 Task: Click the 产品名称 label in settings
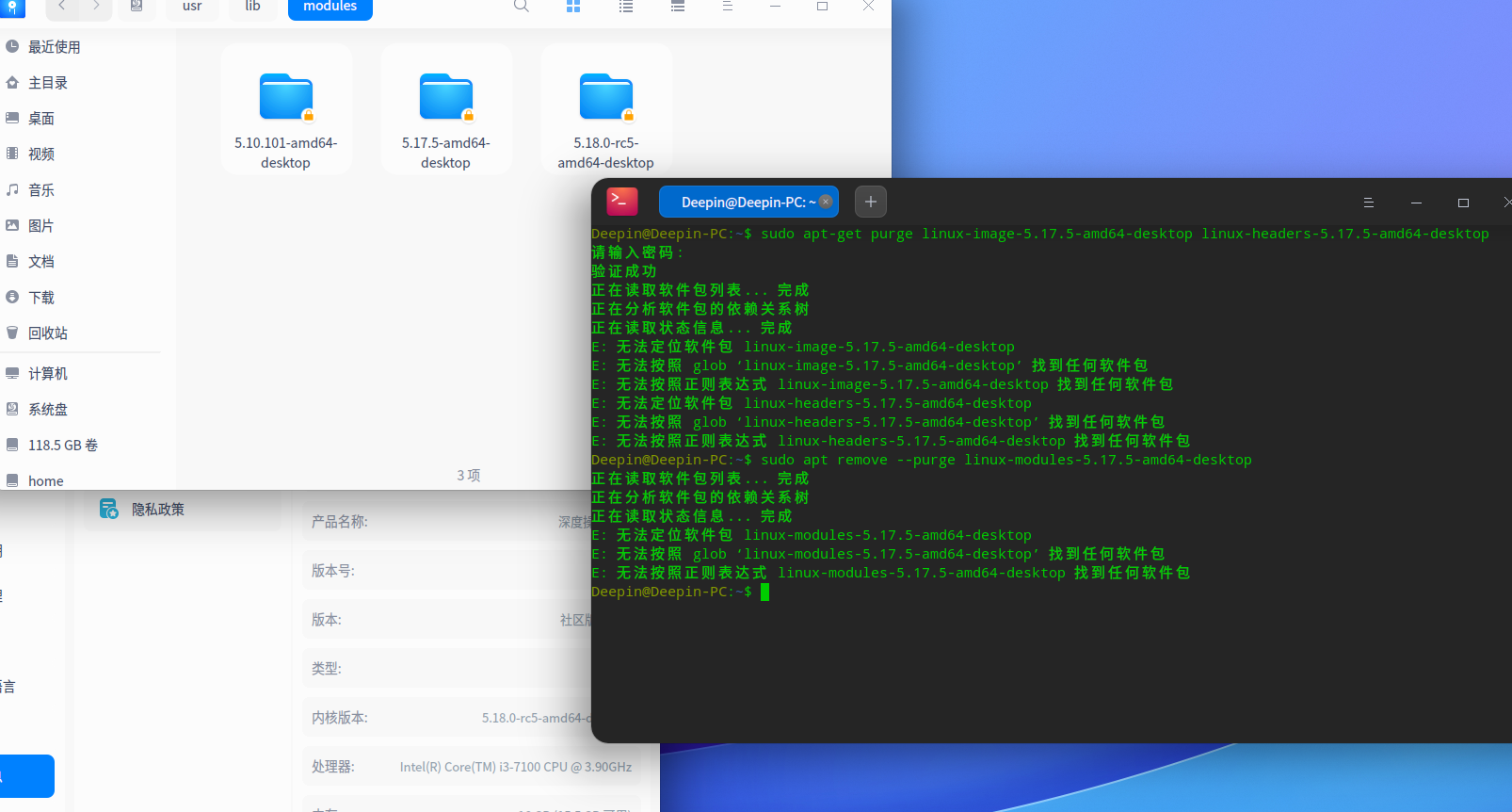340,522
